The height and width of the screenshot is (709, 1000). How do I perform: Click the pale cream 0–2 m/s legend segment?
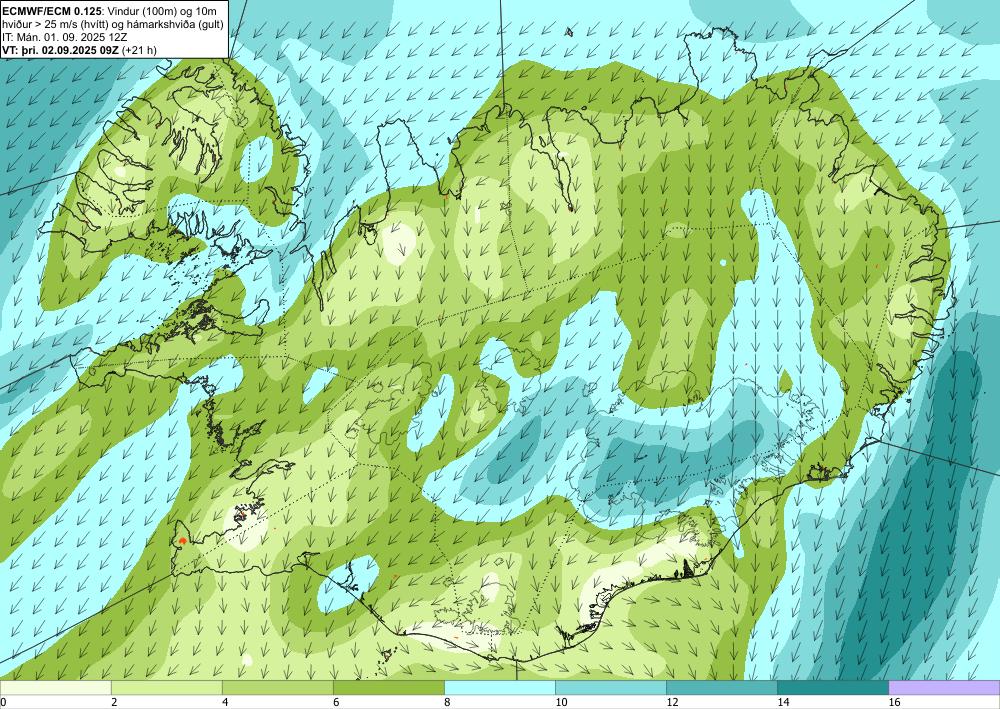click(55, 687)
